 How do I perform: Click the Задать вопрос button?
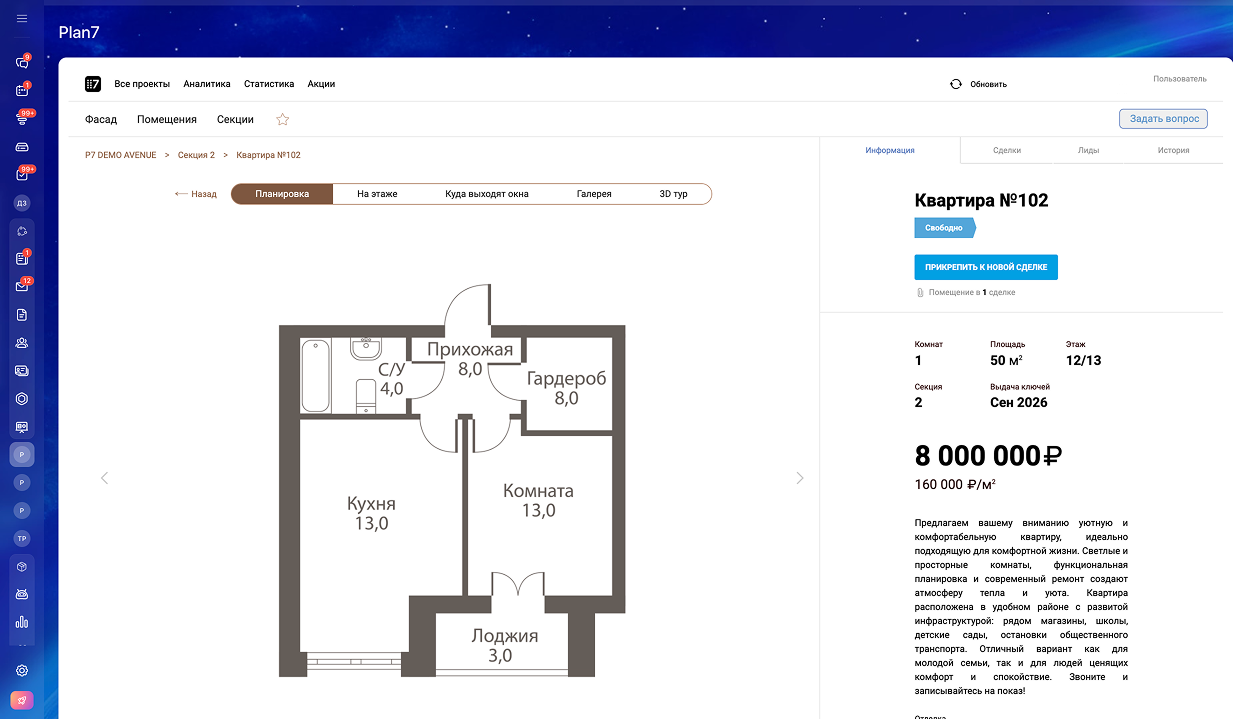pos(1163,119)
